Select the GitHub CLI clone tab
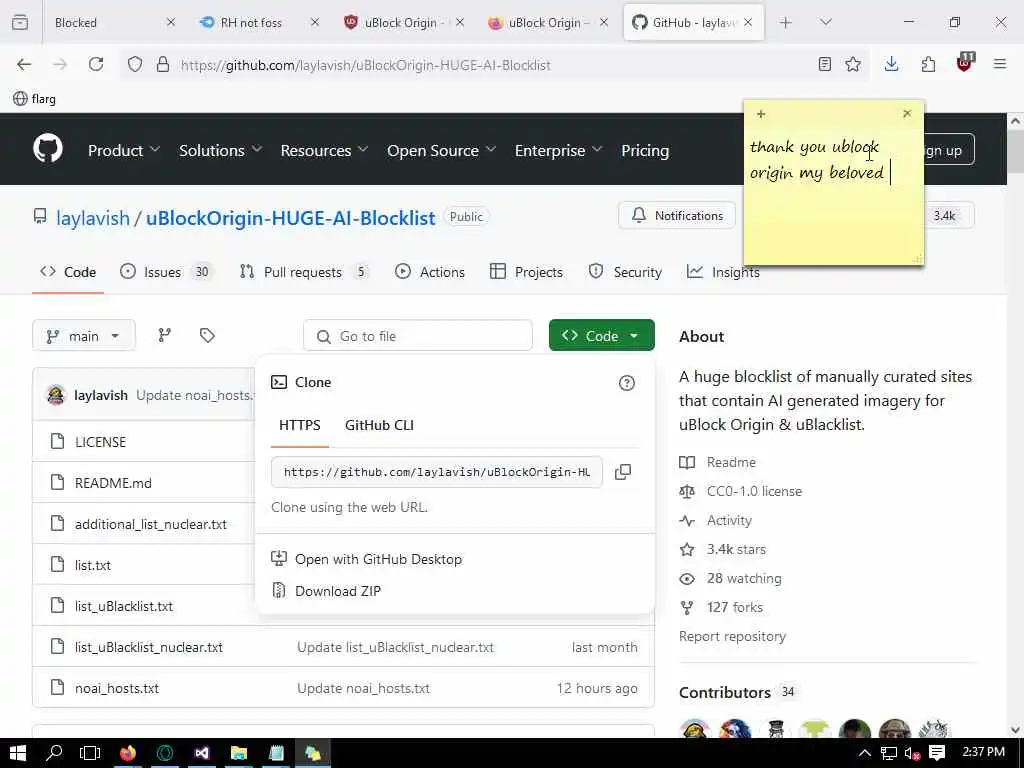Viewport: 1024px width, 768px height. coord(379,425)
